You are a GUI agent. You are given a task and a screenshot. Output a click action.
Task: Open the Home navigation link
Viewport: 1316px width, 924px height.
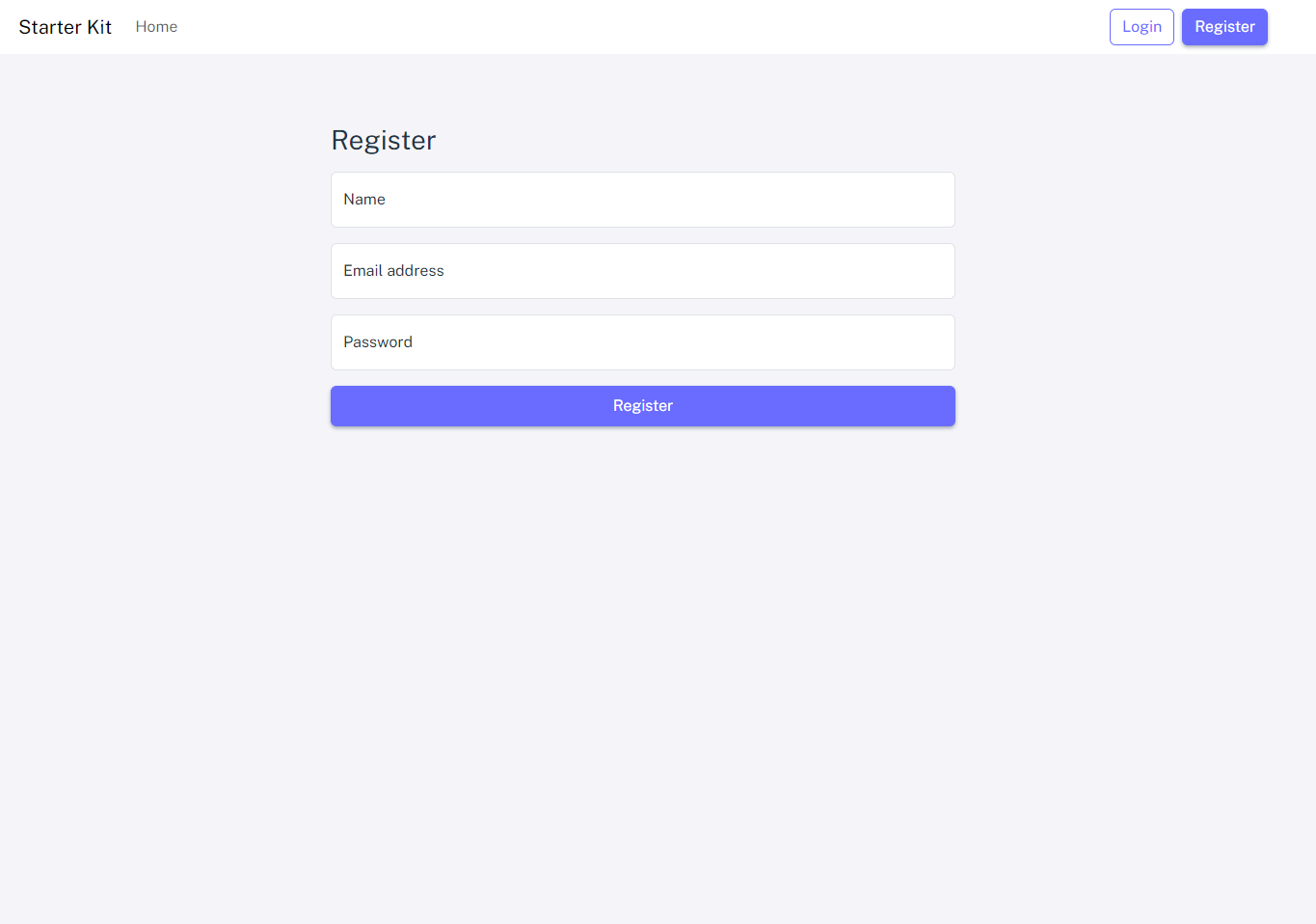(x=156, y=27)
